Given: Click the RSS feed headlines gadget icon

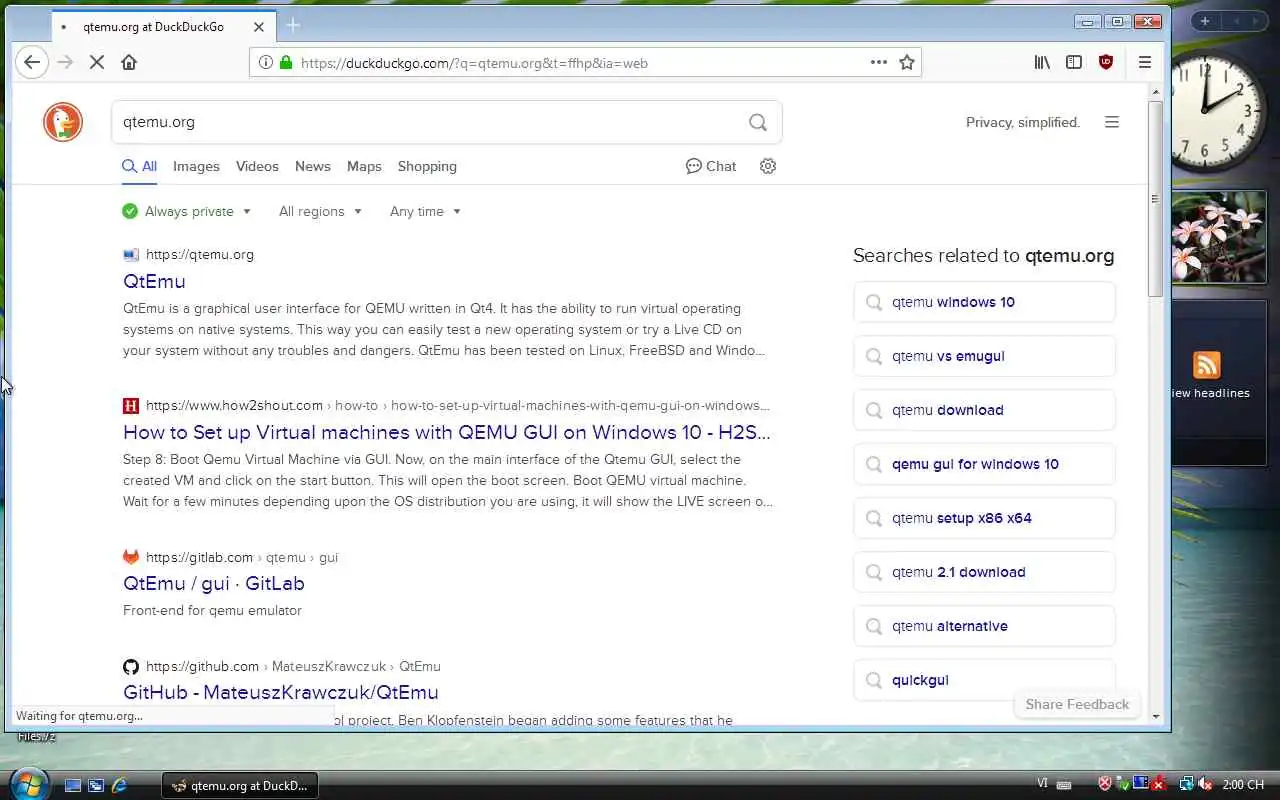Looking at the screenshot, I should pyautogui.click(x=1207, y=365).
